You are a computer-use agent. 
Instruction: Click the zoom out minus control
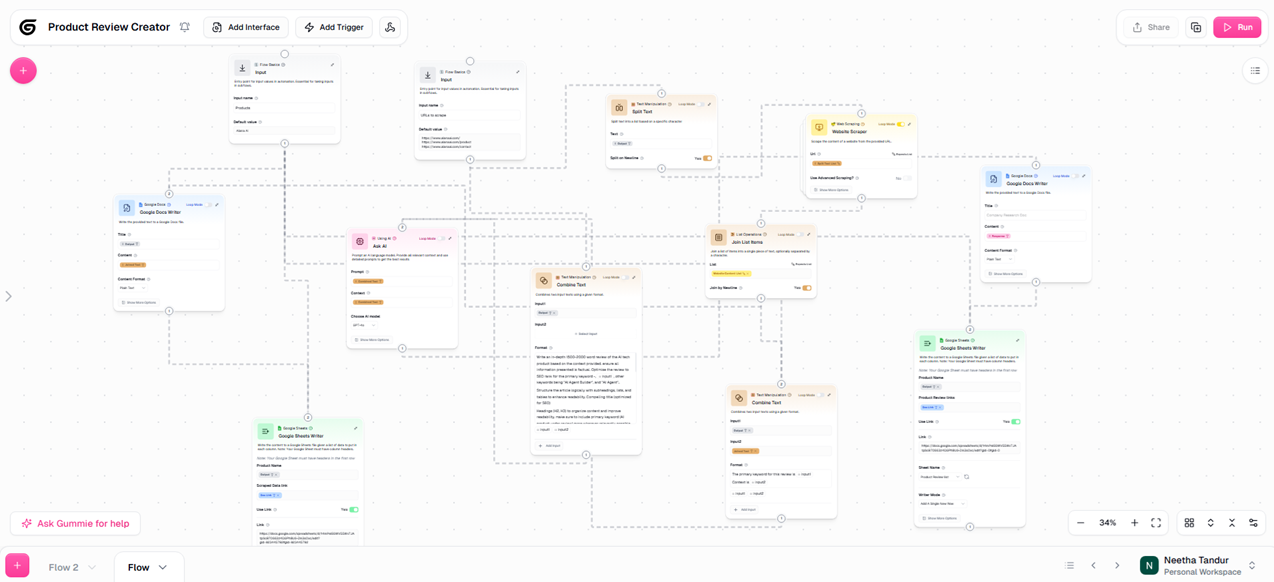tap(1081, 522)
